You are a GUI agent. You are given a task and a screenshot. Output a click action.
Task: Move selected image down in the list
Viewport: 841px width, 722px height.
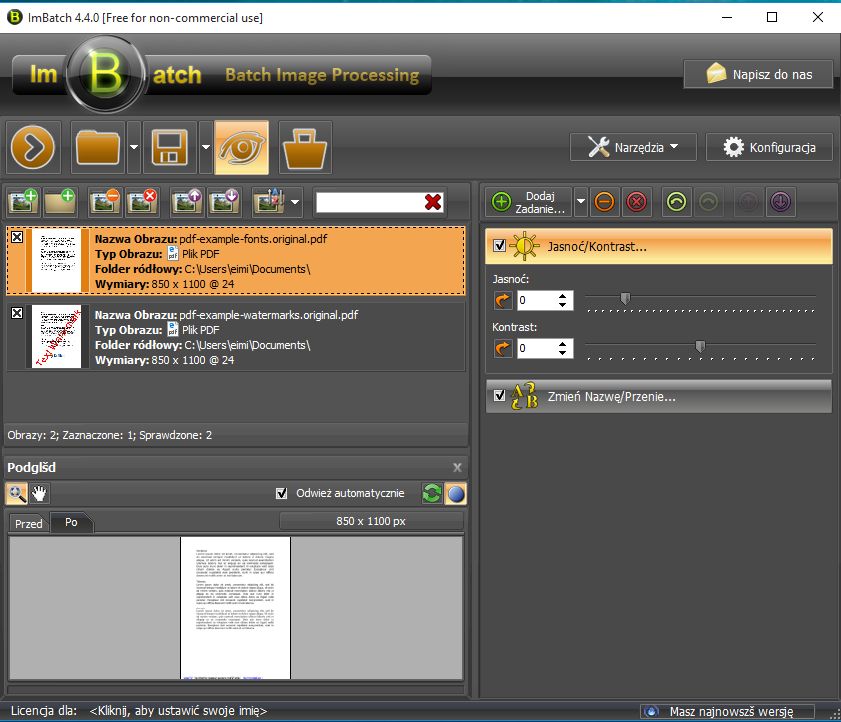tap(224, 202)
